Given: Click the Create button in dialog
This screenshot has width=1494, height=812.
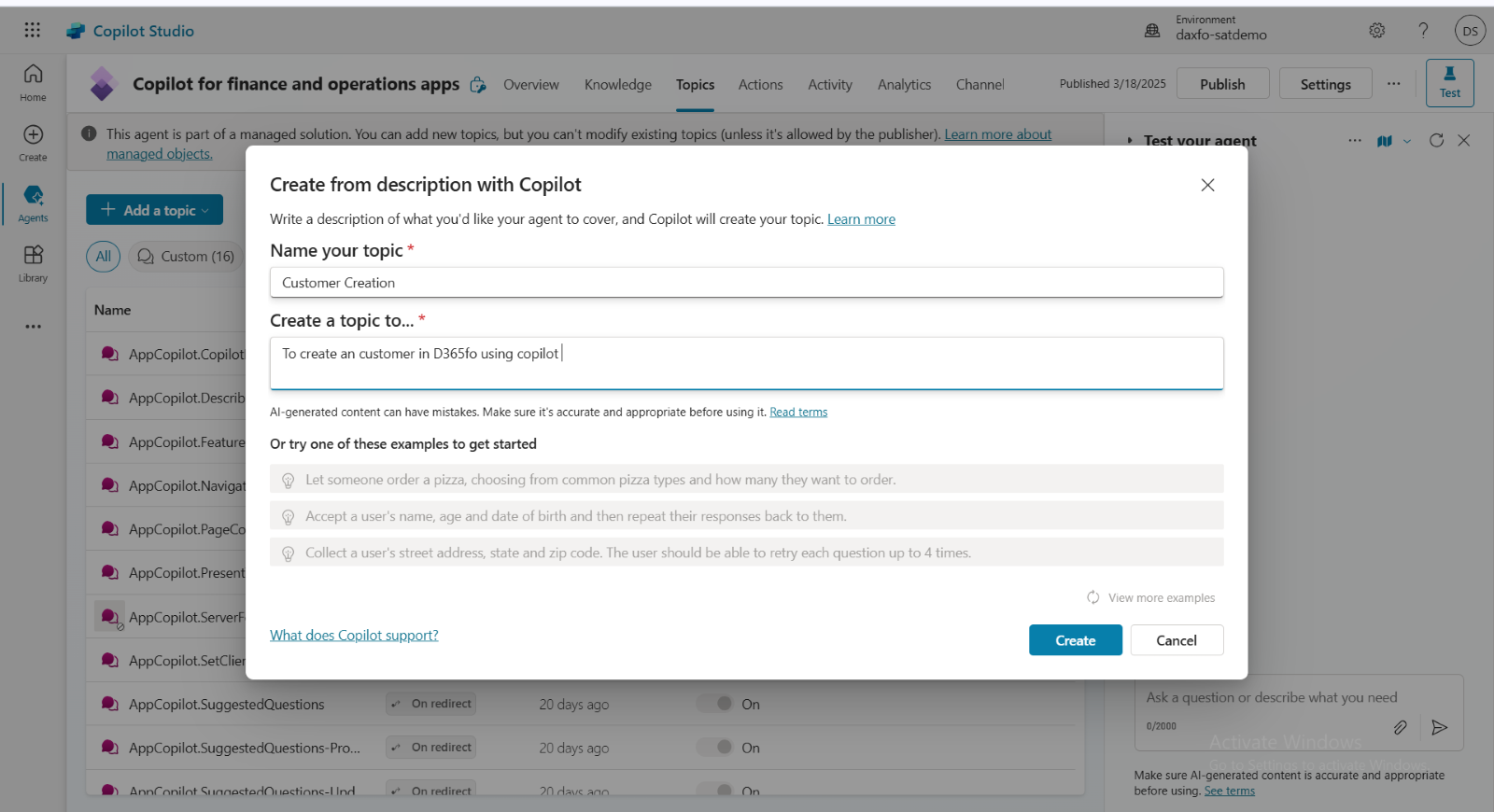Looking at the screenshot, I should tap(1075, 640).
